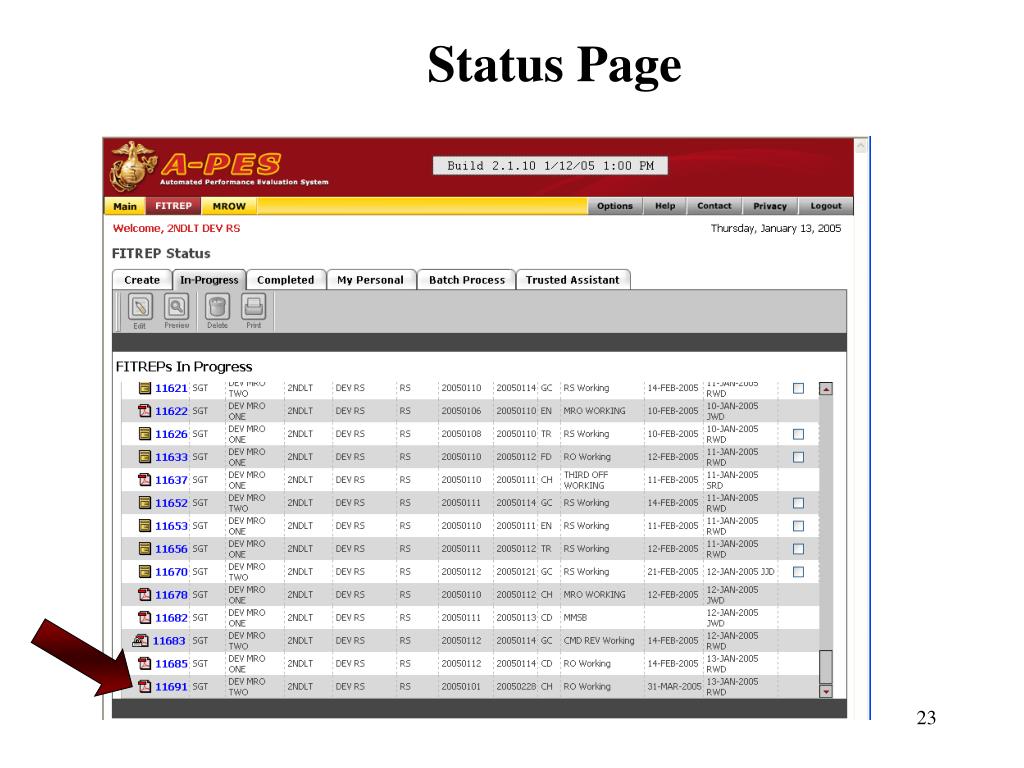This screenshot has width=1024, height=768.
Task: Tick the checkbox for report 11653
Action: [798, 526]
